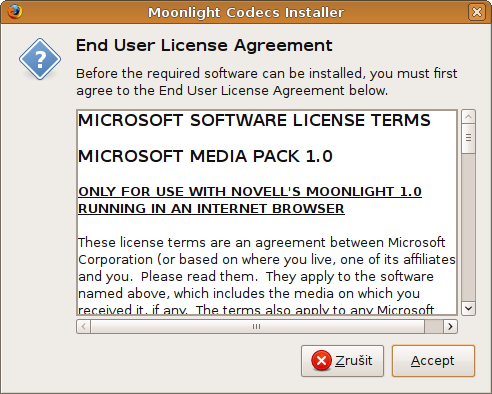Click the Moonlight Codecs Installer title text
This screenshot has width=492, height=394.
(246, 13)
